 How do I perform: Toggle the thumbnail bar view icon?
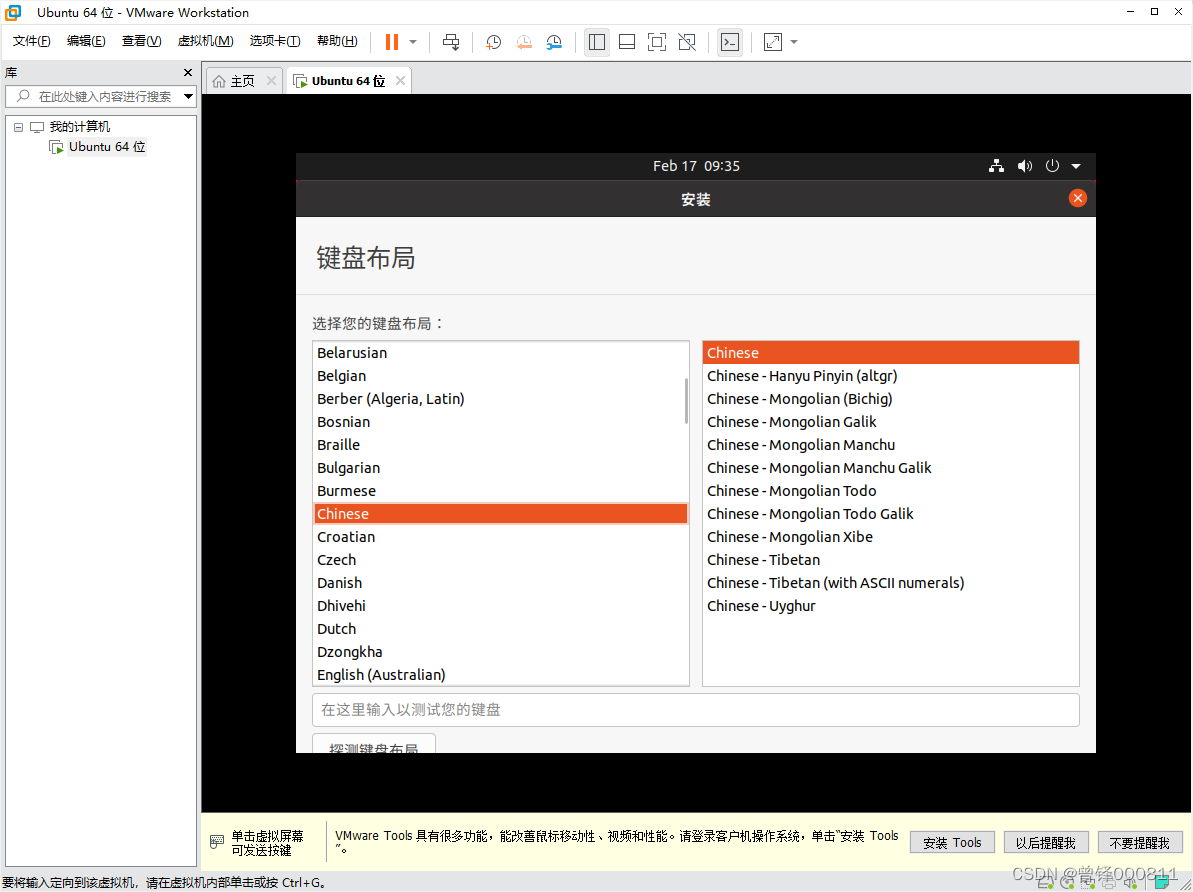click(627, 42)
